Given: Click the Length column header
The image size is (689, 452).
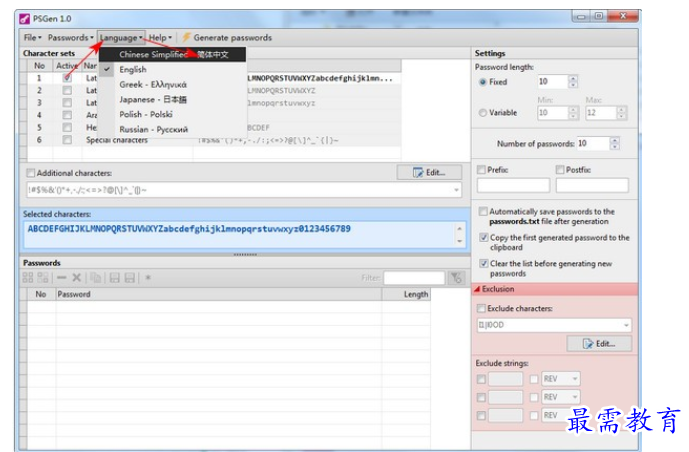Looking at the screenshot, I should point(406,294).
